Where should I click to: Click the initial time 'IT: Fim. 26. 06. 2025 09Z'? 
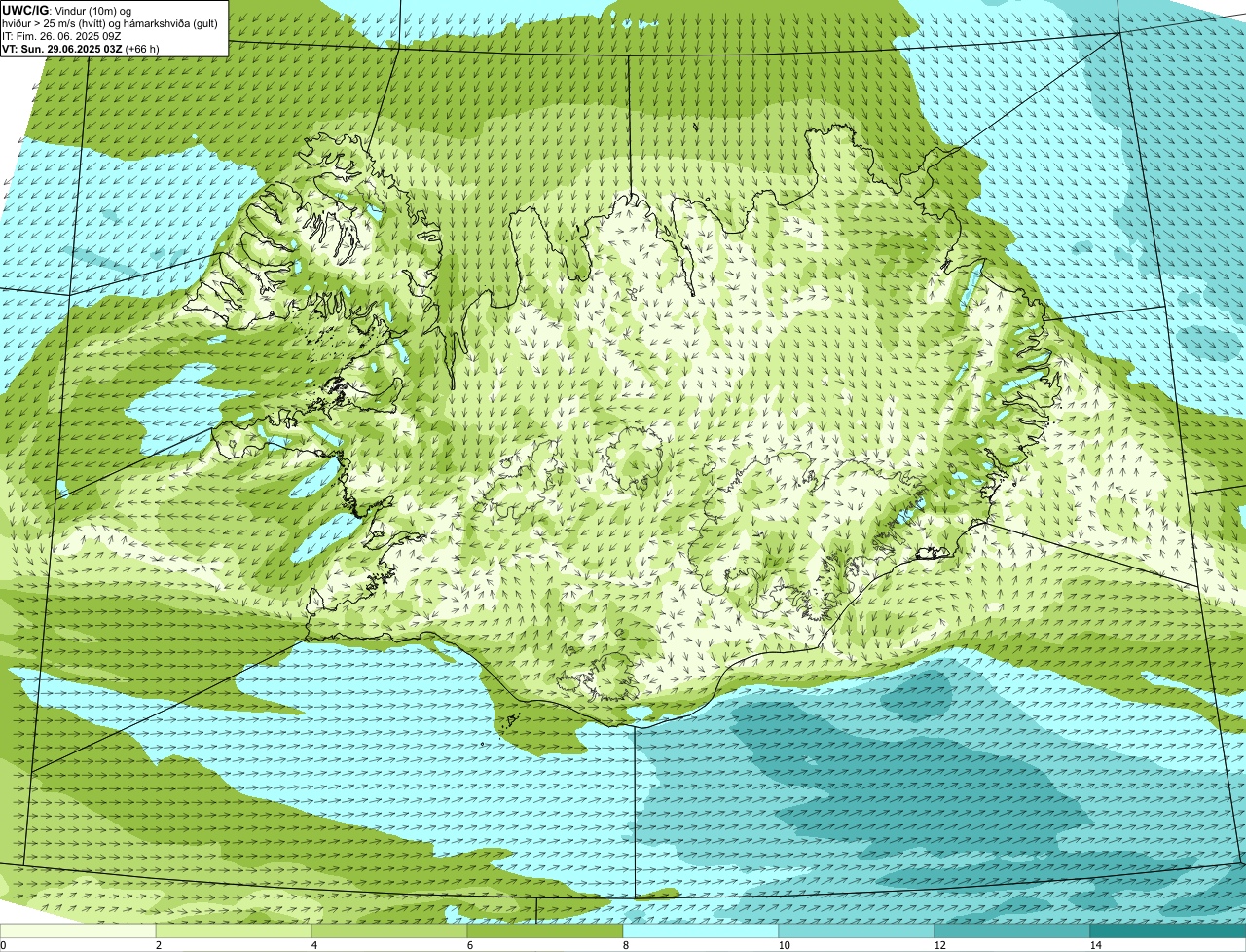(x=62, y=35)
